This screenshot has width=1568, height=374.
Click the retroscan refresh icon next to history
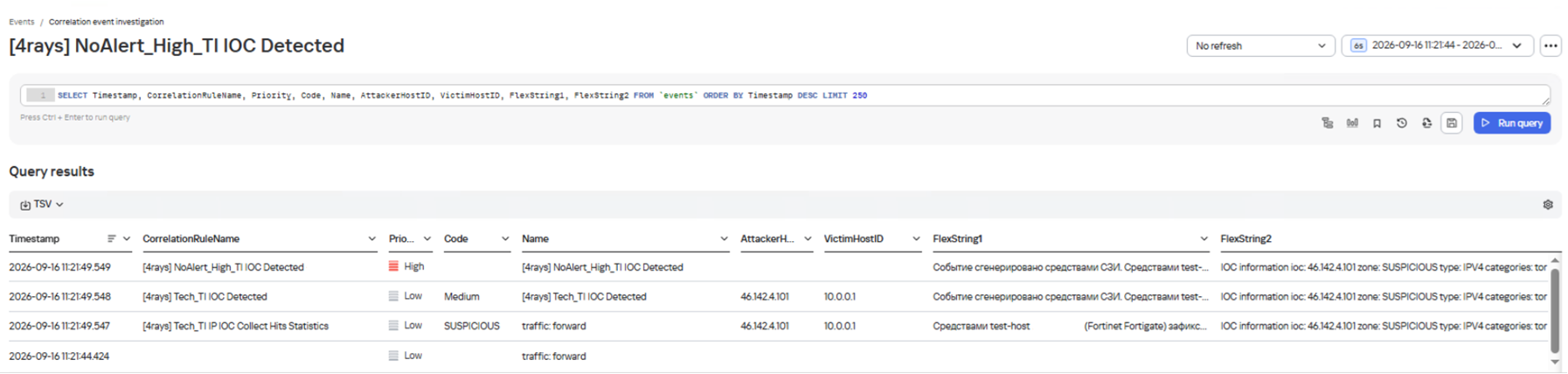click(x=1426, y=123)
